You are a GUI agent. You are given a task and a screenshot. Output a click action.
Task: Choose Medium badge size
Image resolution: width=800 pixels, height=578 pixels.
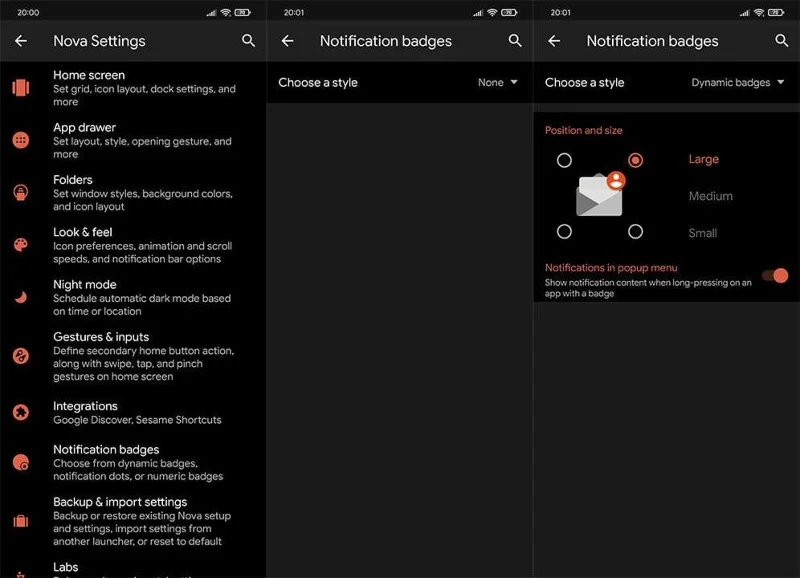click(711, 196)
